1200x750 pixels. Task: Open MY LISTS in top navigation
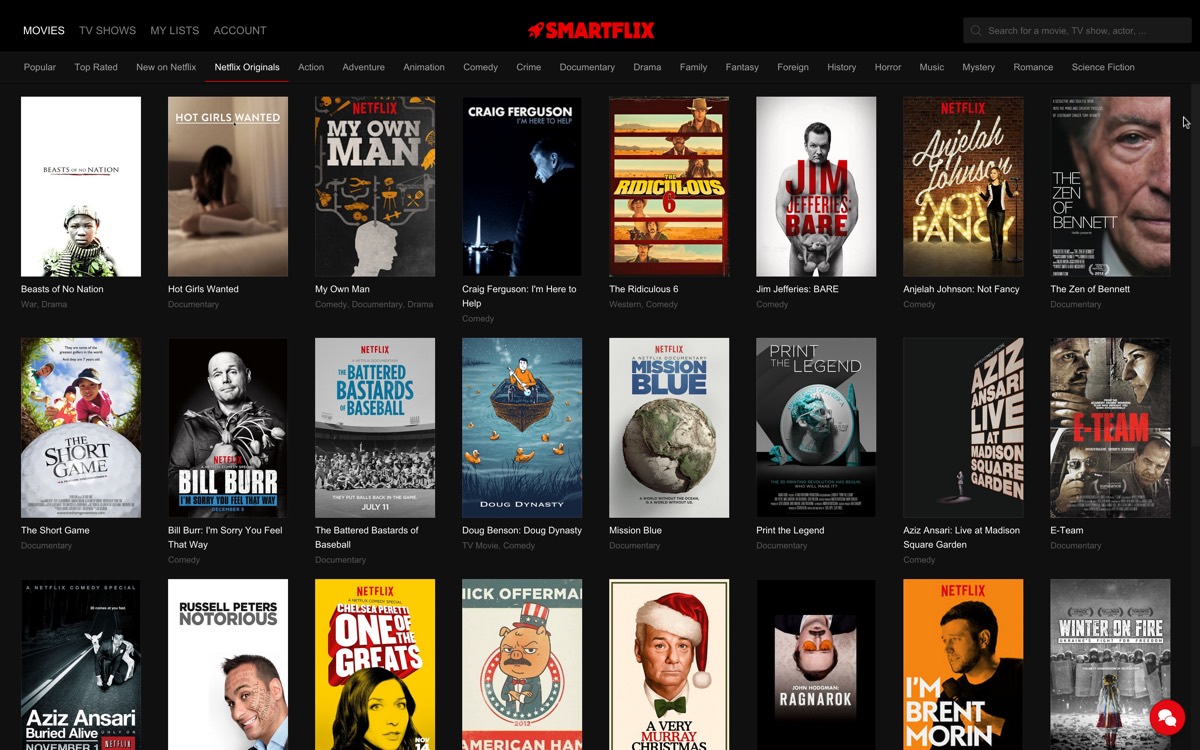[175, 30]
